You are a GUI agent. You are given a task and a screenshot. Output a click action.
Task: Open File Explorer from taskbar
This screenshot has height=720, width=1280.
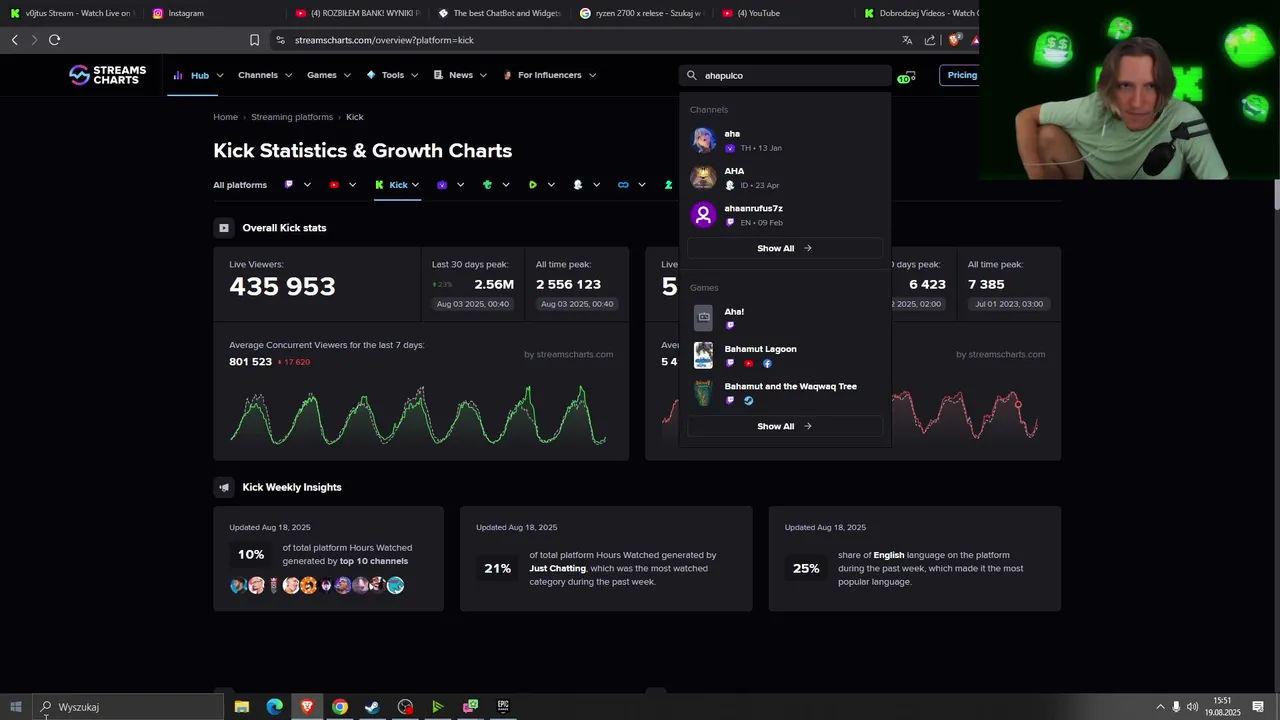tap(241, 707)
